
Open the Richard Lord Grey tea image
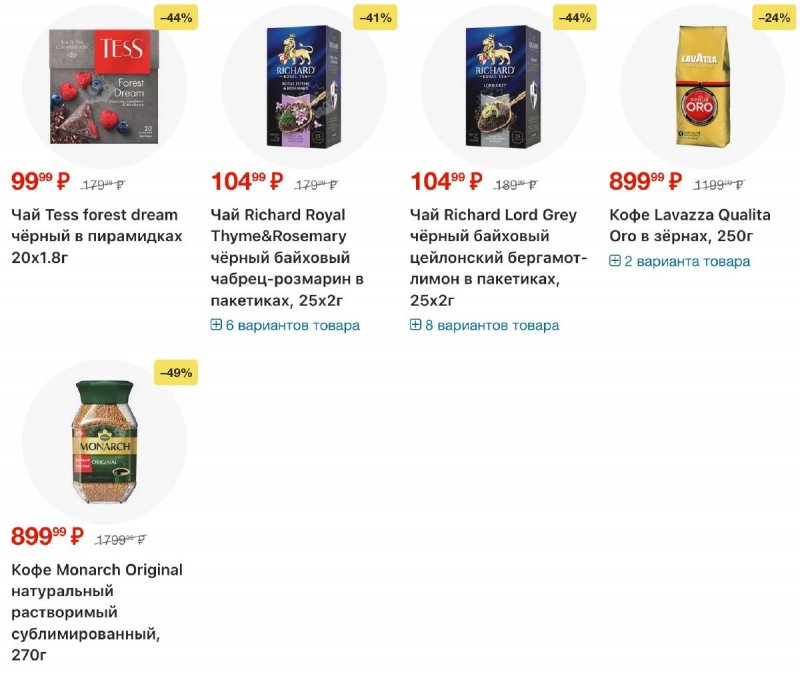(x=502, y=85)
